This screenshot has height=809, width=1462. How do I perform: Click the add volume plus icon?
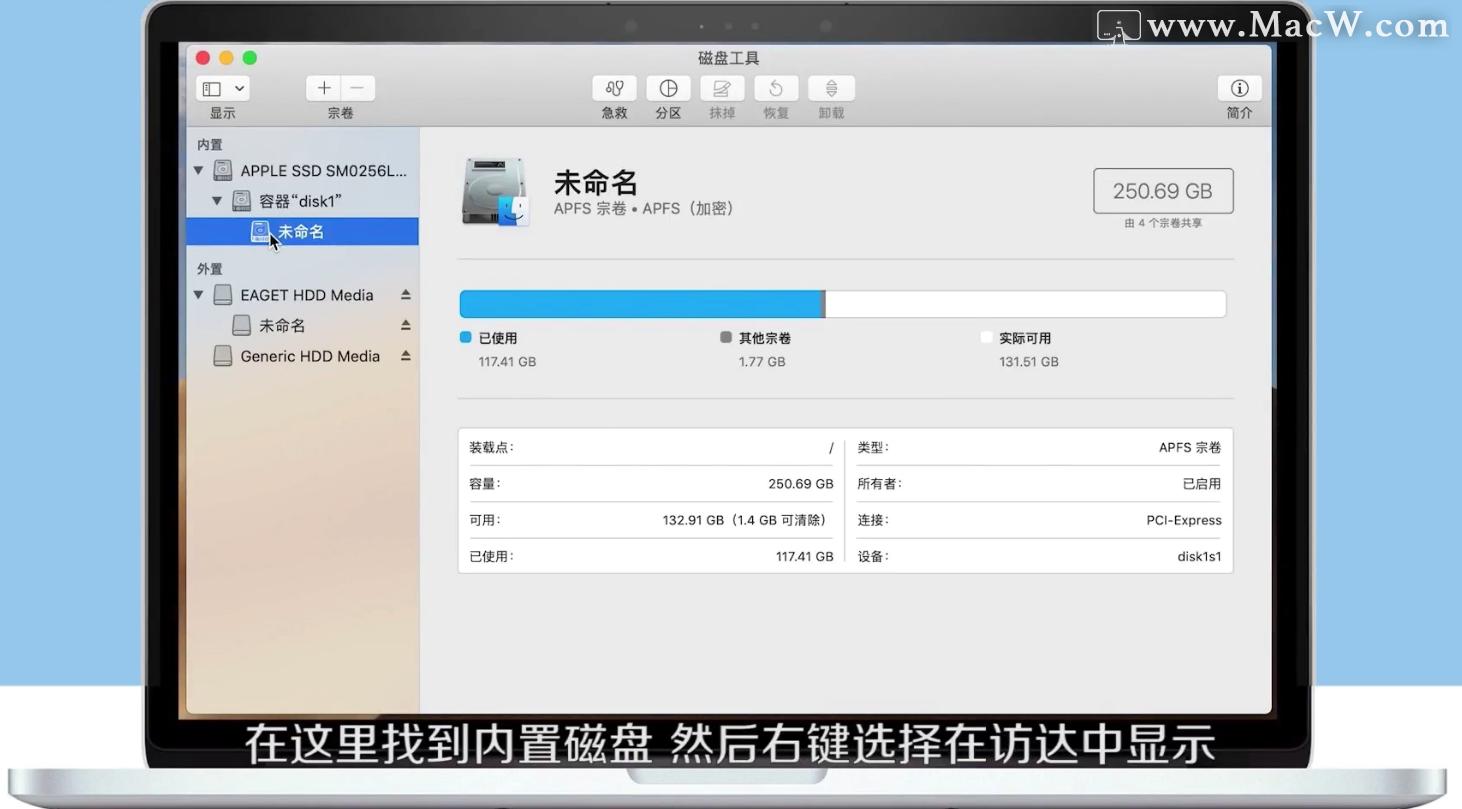(x=323, y=88)
